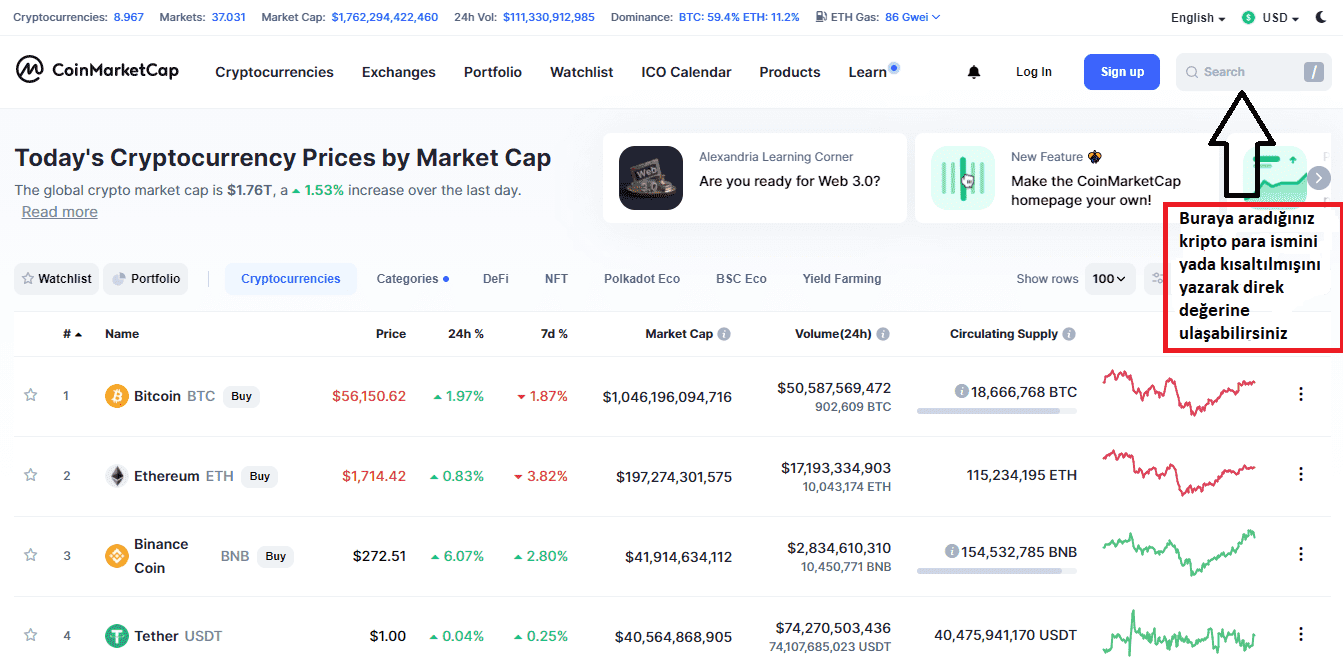Click the market cap value $1,762,294,422,460

pos(385,17)
